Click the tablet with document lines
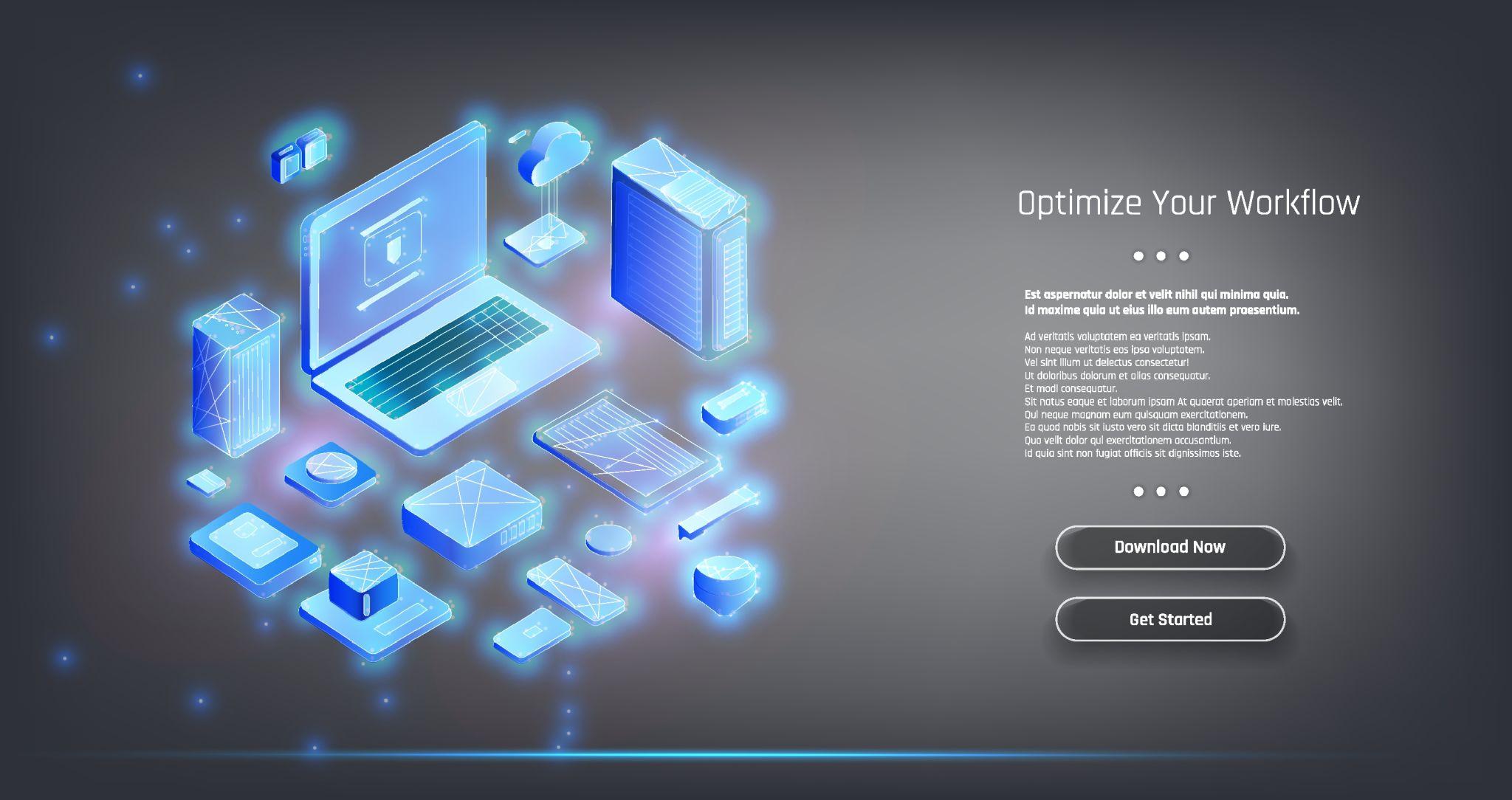Viewport: 1512px width, 800px height. tap(626, 450)
